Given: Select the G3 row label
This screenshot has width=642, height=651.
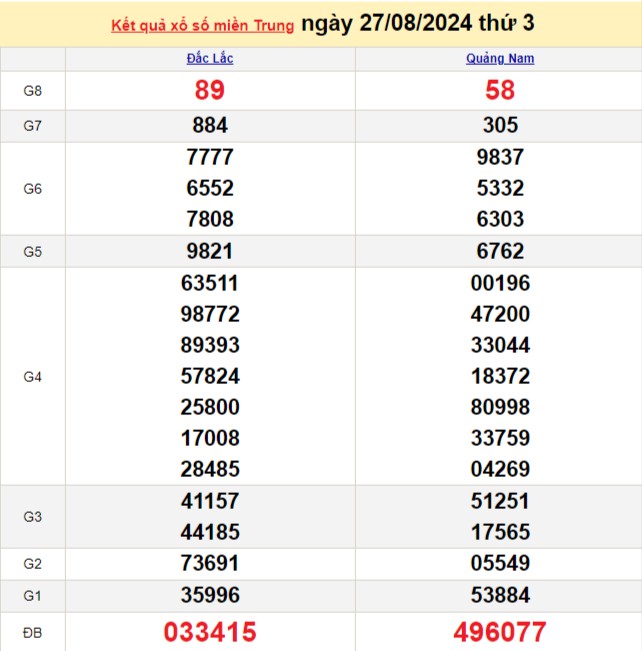Looking at the screenshot, I should coord(32,517).
